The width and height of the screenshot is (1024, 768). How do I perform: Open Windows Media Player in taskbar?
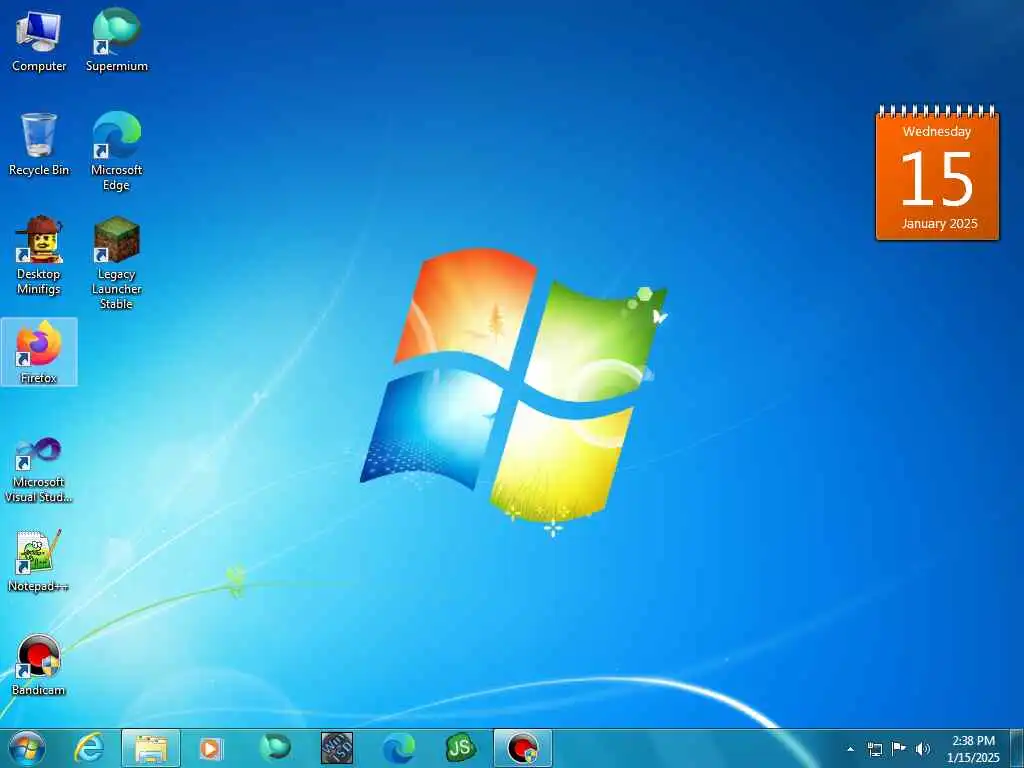pos(210,748)
